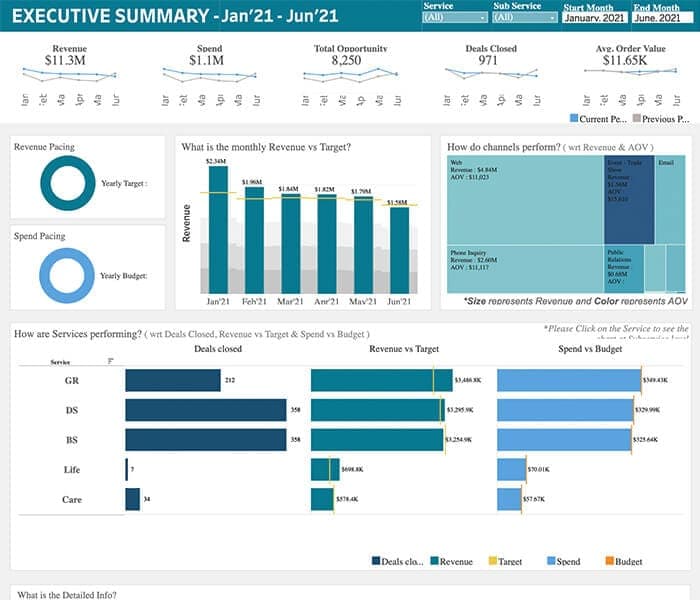
Task: Click the sort icon beside Service header
Action: [x=111, y=361]
